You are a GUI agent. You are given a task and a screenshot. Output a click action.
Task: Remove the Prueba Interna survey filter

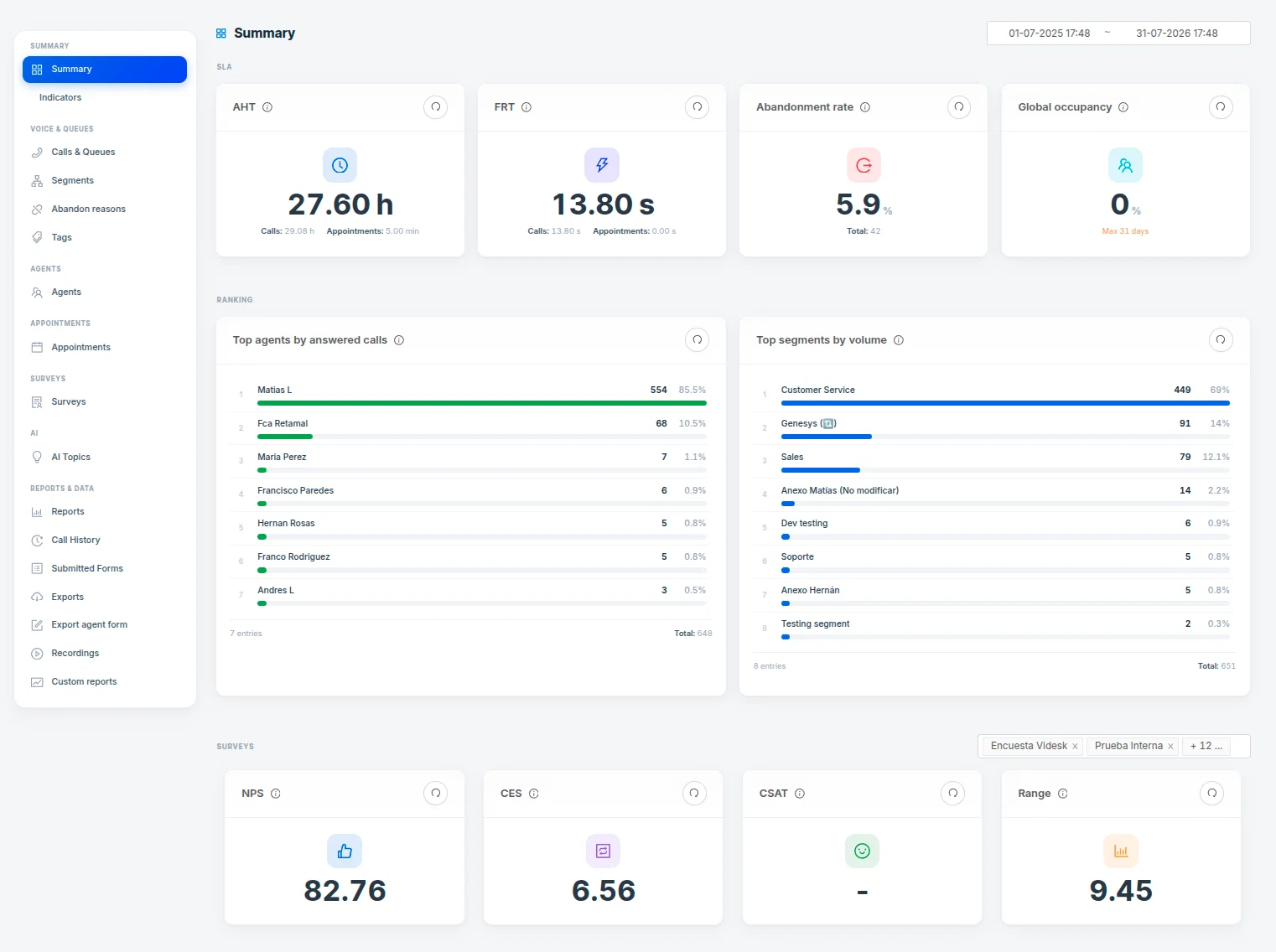1170,747
